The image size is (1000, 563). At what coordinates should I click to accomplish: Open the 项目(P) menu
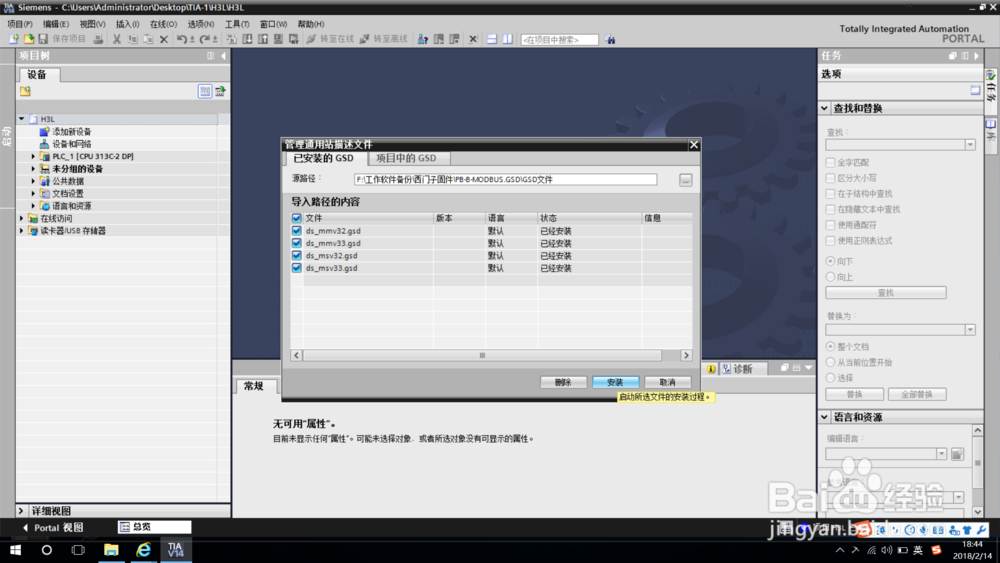(x=20, y=24)
